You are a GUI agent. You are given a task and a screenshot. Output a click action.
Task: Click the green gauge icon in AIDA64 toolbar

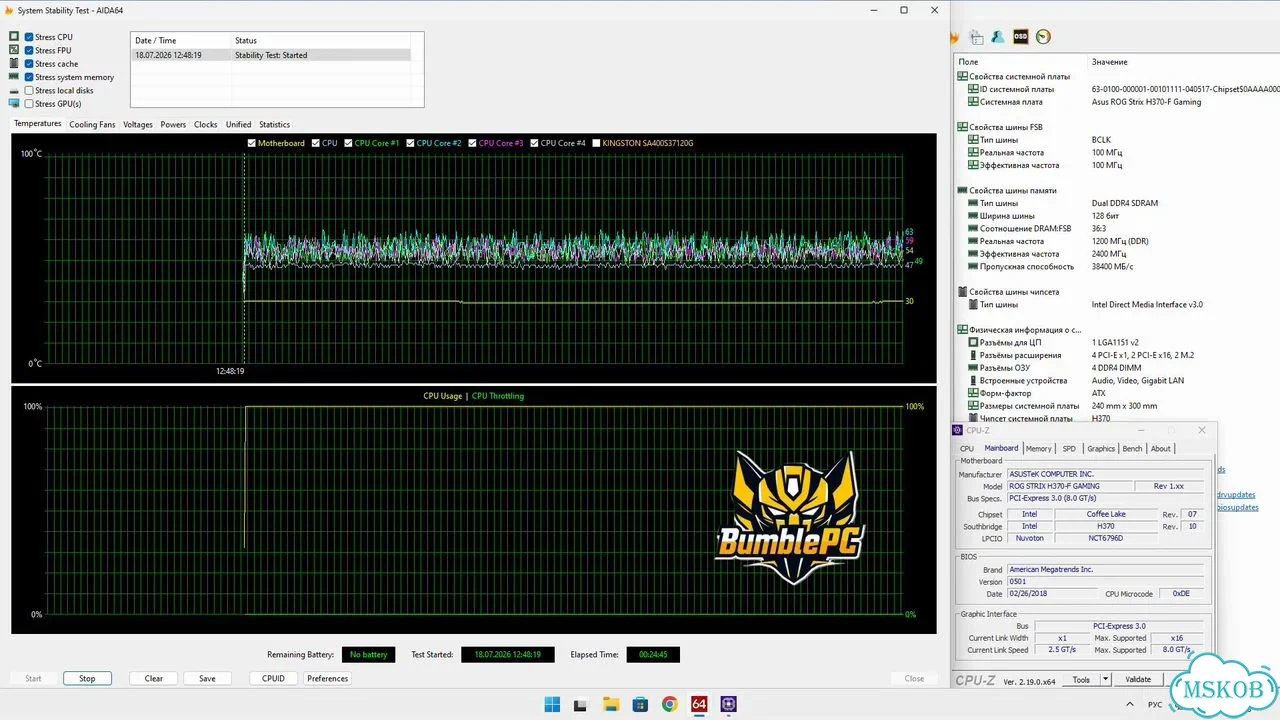pyautogui.click(x=1043, y=37)
